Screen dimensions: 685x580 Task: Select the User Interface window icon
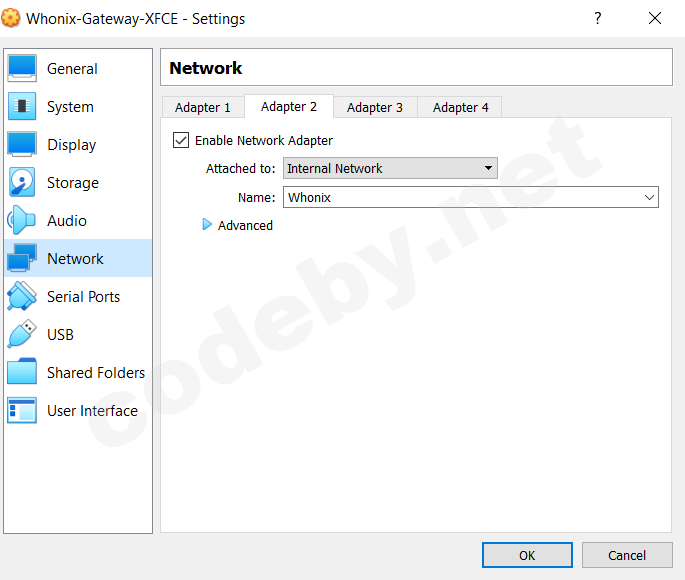tap(22, 410)
